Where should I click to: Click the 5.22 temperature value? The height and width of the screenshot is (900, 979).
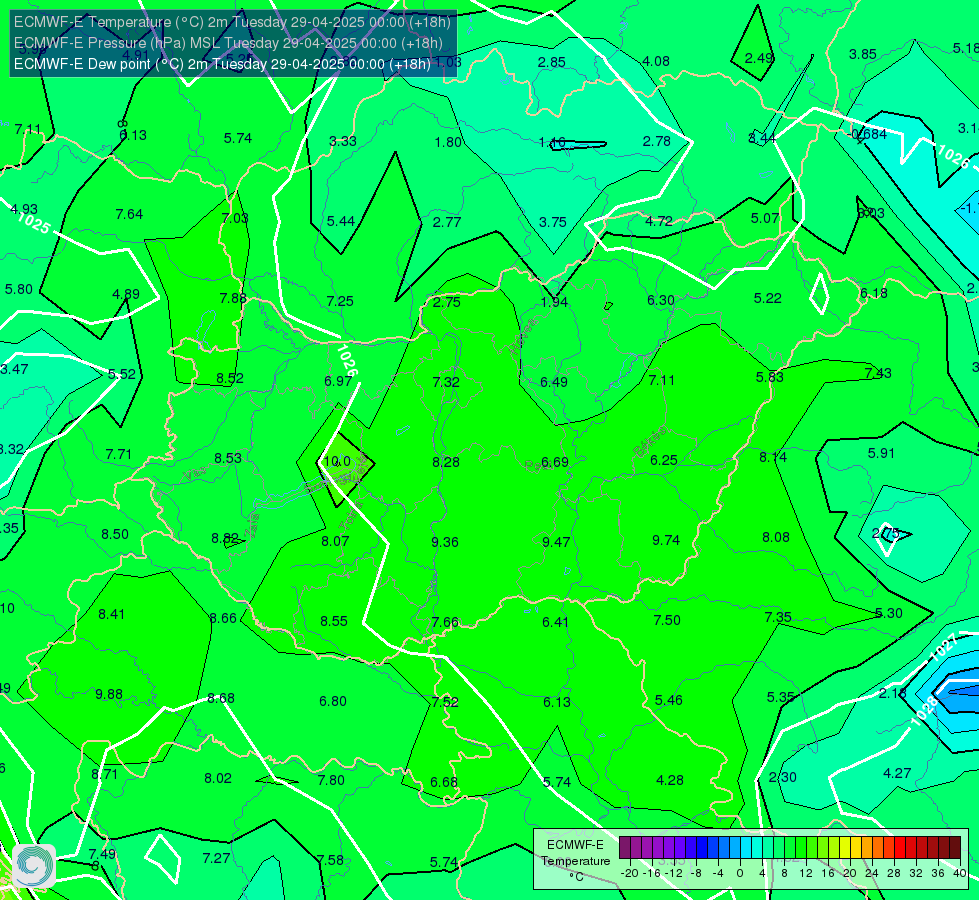(767, 299)
